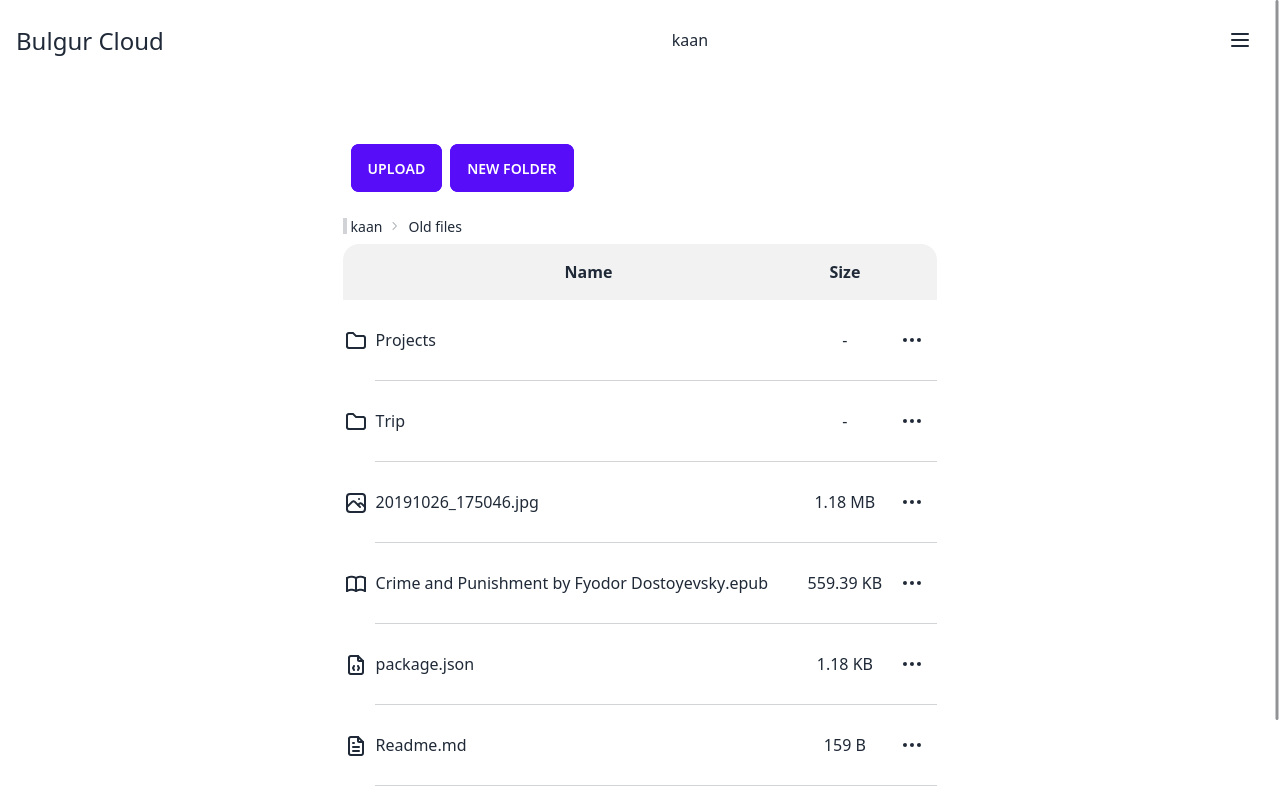
Task: Click the 559.39 KB size value
Action: pos(844,583)
